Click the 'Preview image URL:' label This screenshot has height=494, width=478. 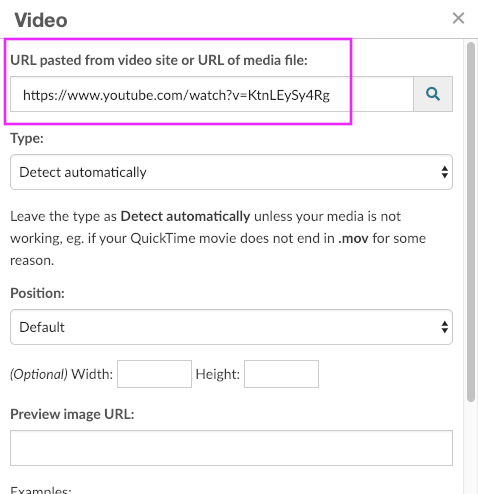[x=72, y=414]
